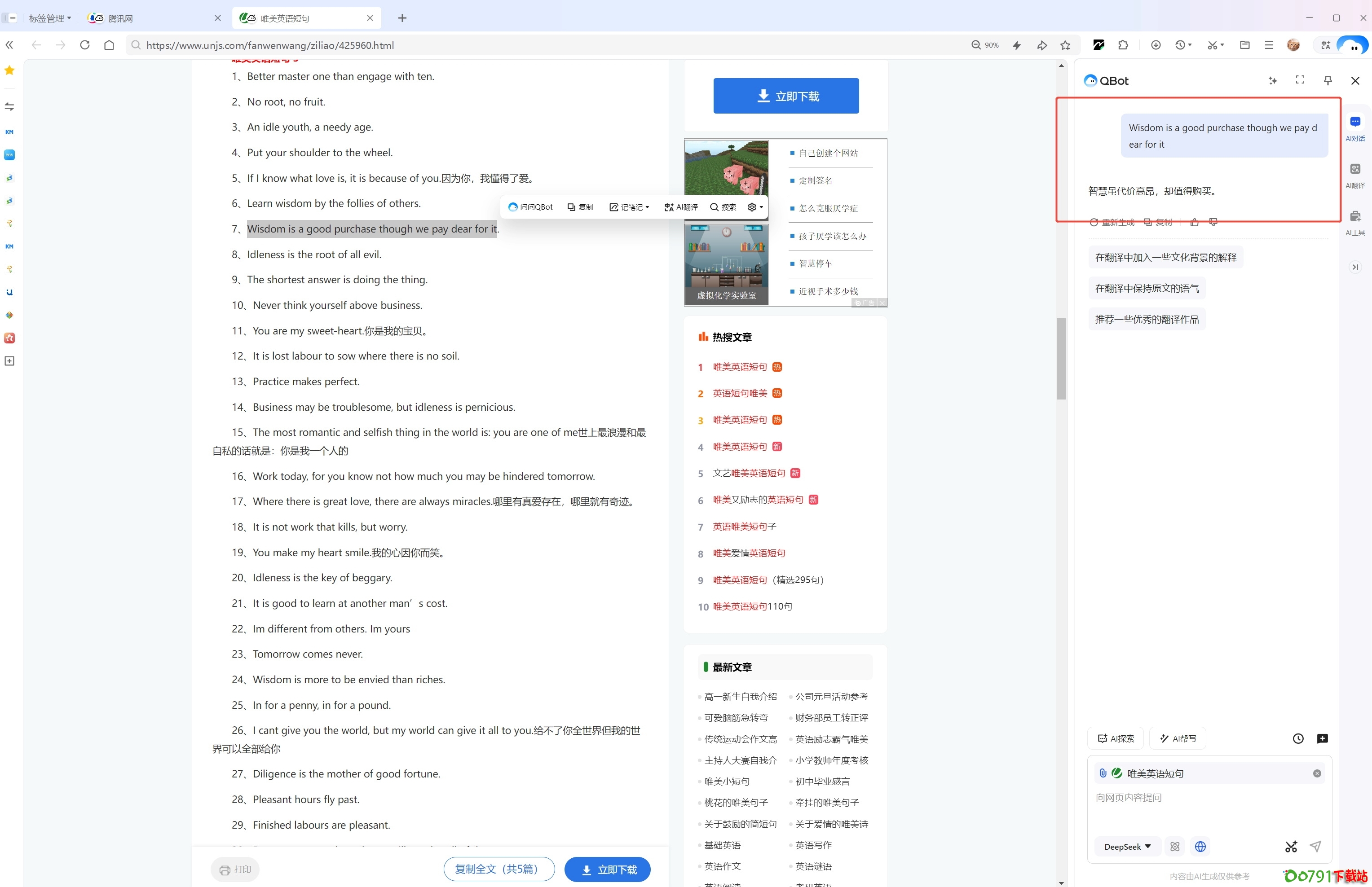Pin the QBot side panel
1372x887 pixels.
click(x=1328, y=80)
